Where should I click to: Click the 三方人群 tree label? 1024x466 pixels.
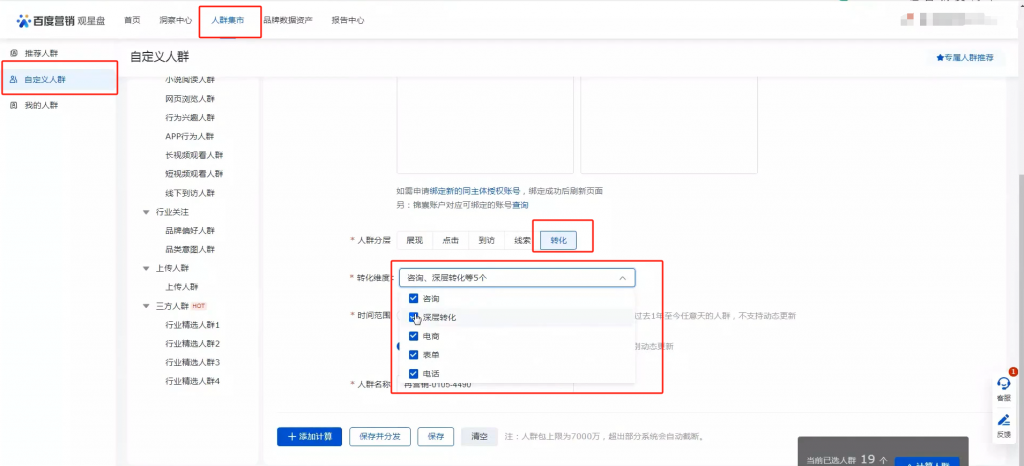[x=172, y=306]
